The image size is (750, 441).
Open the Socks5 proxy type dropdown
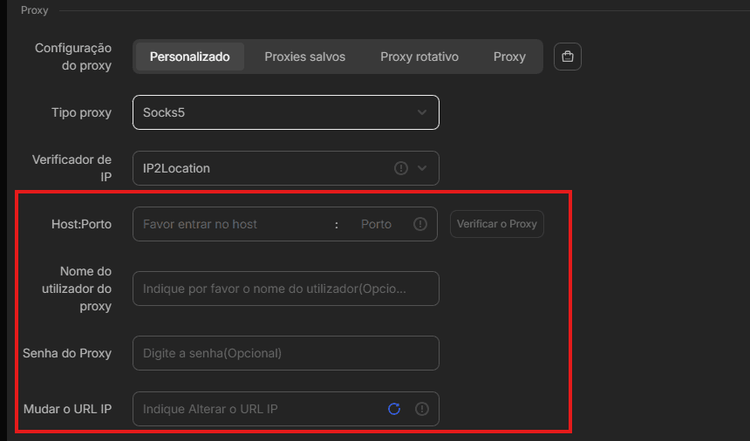pos(286,112)
